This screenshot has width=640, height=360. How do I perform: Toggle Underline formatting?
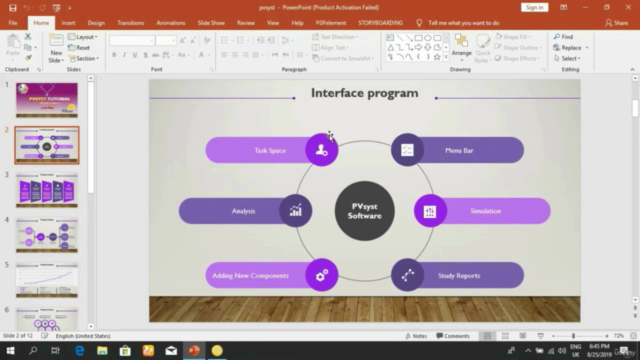(x=135, y=55)
